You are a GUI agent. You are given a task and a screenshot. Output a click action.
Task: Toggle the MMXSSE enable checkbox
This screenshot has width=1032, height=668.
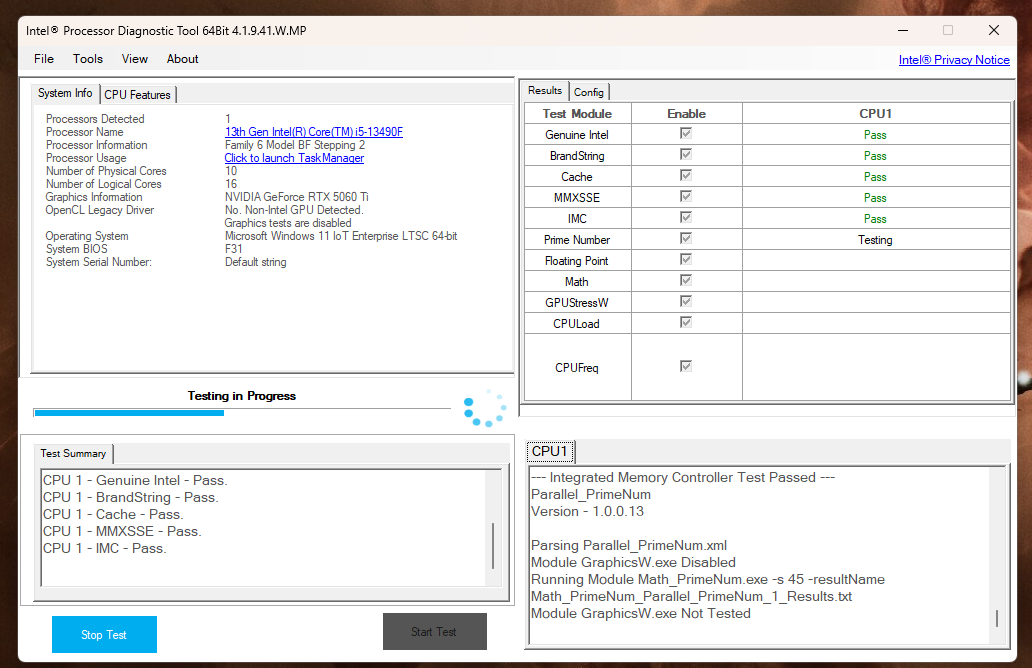686,197
